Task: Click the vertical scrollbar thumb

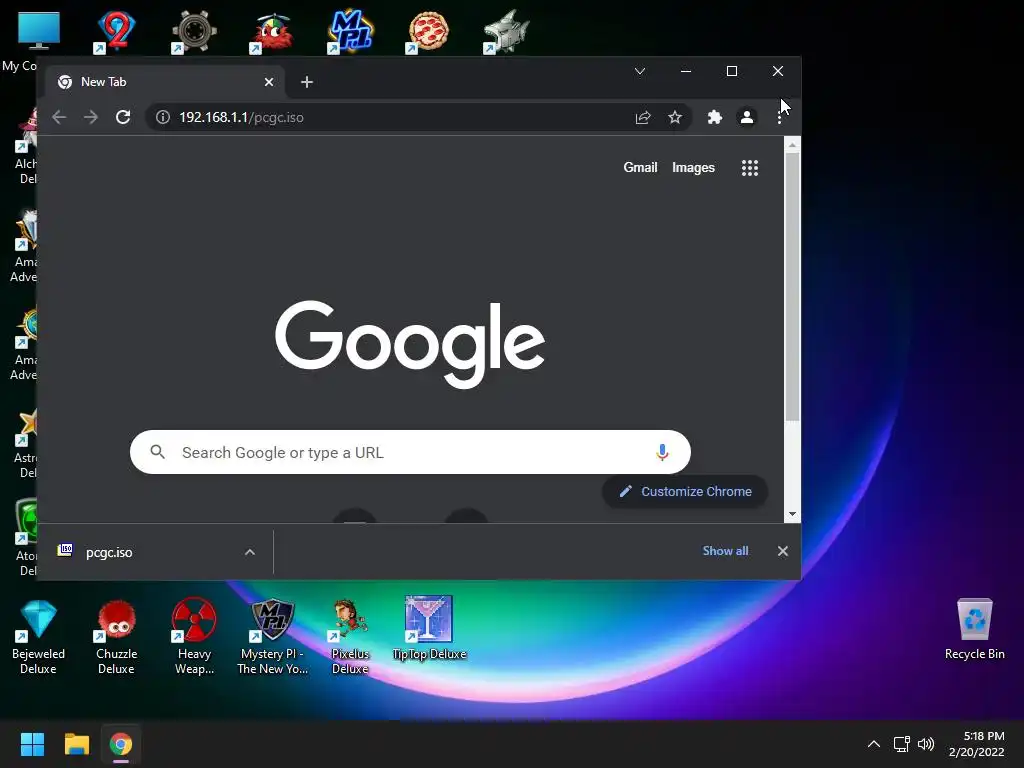Action: point(792,287)
